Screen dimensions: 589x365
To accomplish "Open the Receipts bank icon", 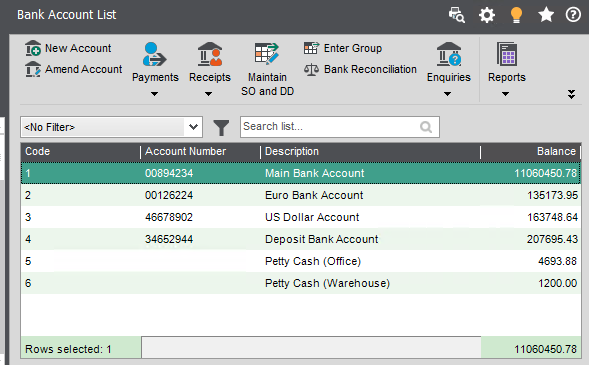I will point(210,54).
